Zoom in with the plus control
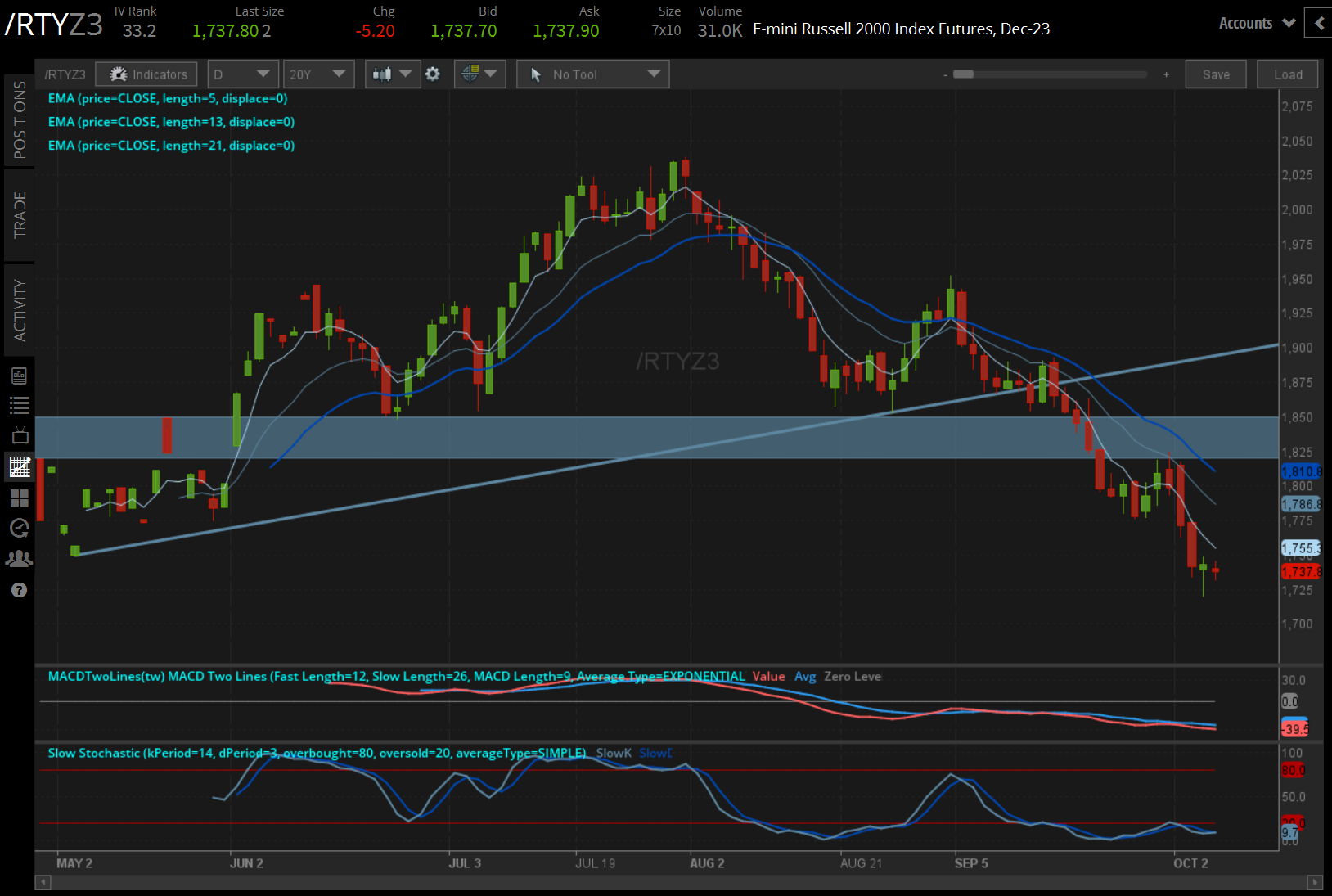Screen dimensions: 1332x896 [1166, 74]
